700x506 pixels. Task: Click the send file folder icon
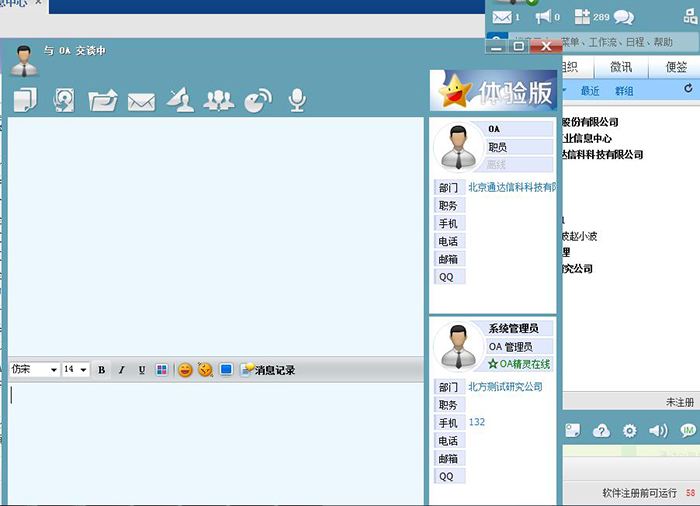(x=102, y=100)
